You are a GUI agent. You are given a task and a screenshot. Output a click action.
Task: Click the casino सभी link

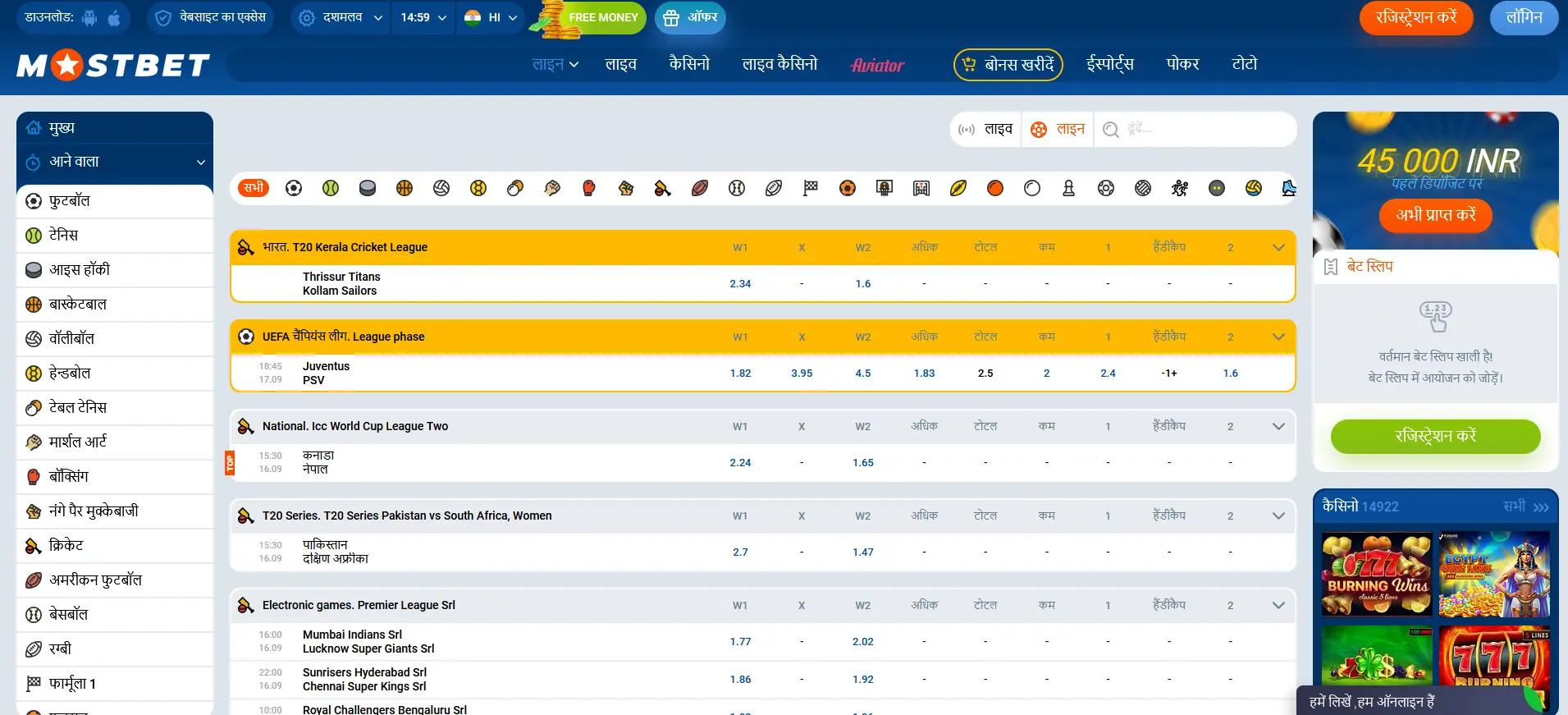[1525, 506]
